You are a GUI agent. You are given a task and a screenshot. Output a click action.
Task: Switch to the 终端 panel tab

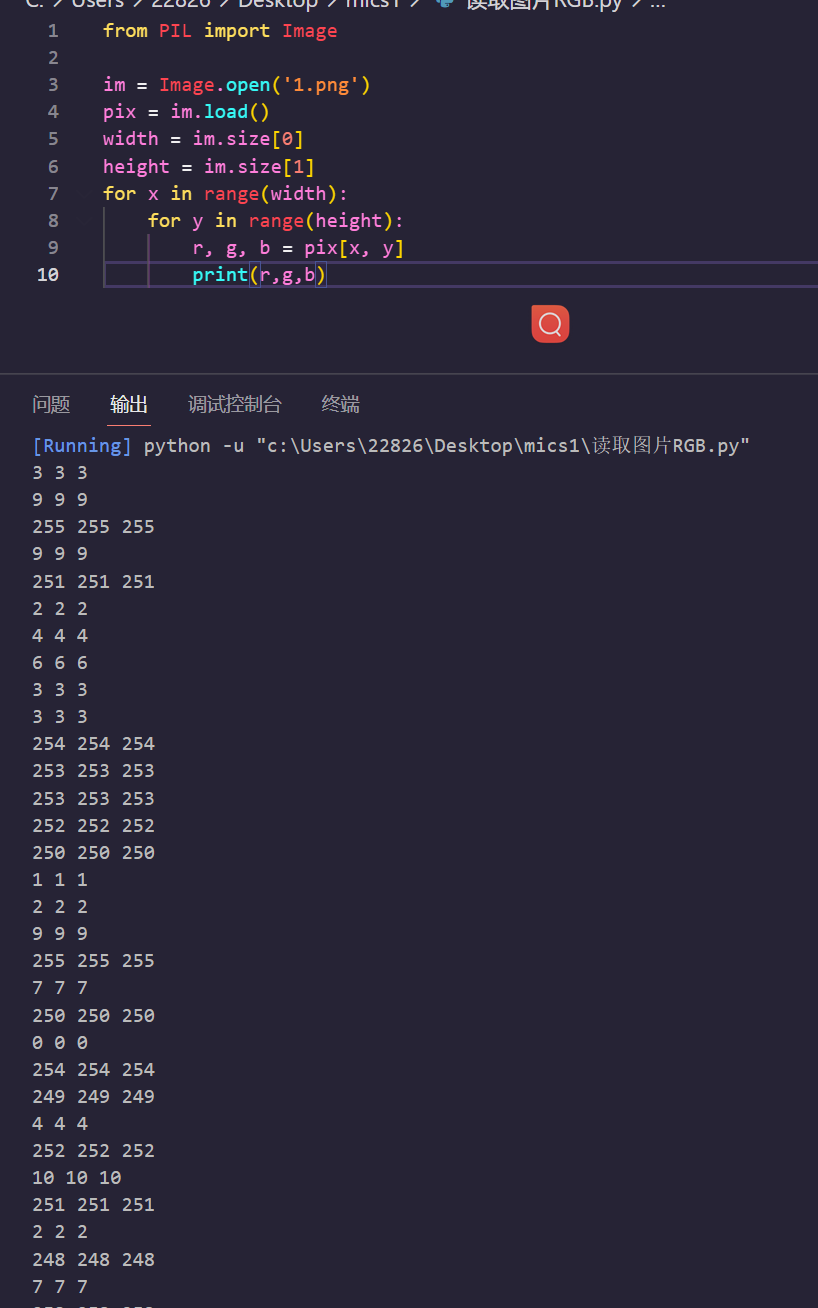click(339, 404)
